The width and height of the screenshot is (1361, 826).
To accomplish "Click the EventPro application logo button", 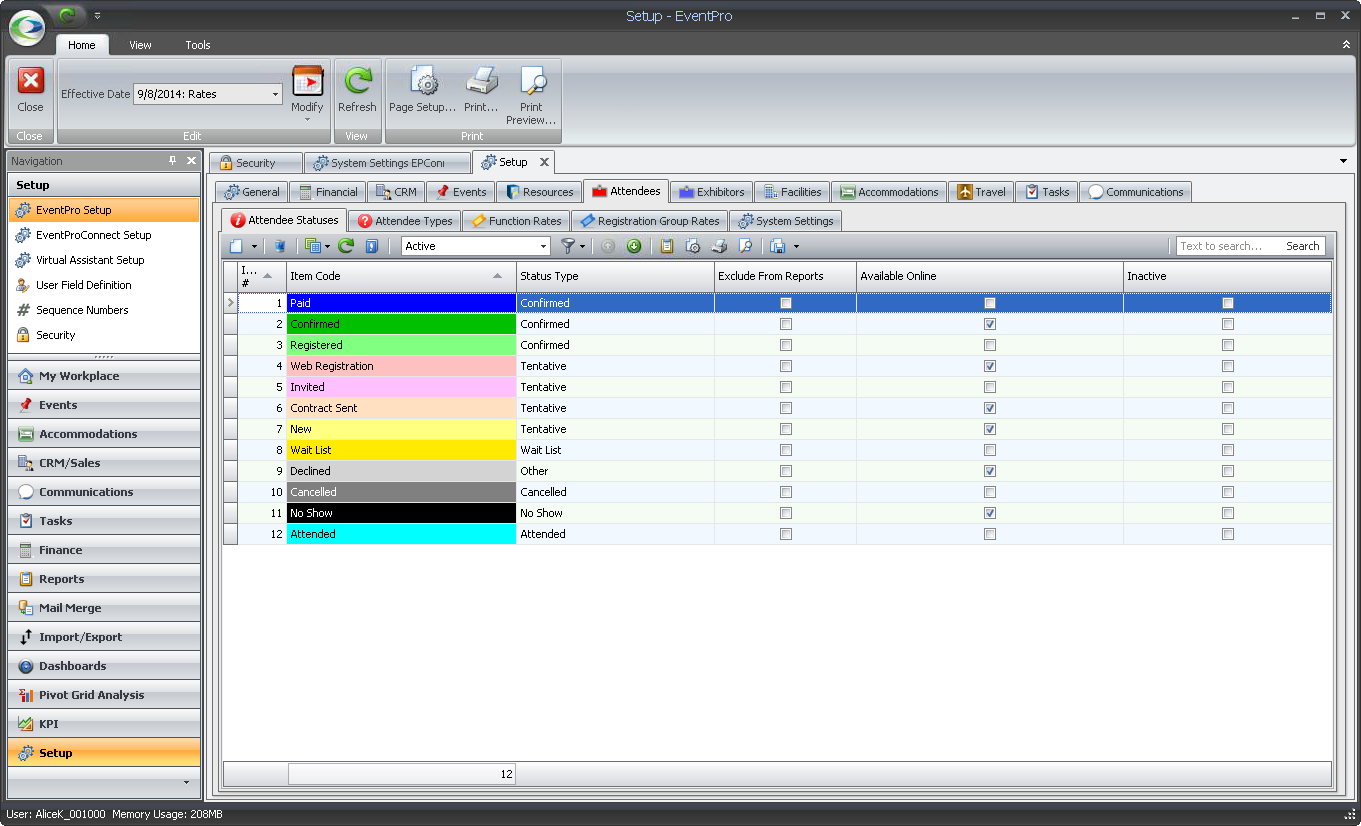I will click(27, 27).
